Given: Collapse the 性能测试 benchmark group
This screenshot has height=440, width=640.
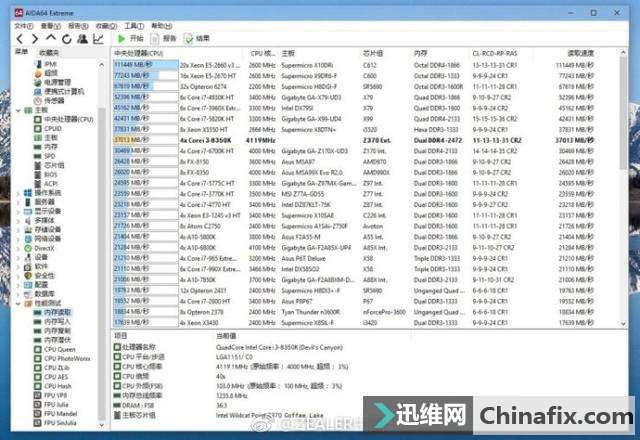Looking at the screenshot, I should point(18,303).
